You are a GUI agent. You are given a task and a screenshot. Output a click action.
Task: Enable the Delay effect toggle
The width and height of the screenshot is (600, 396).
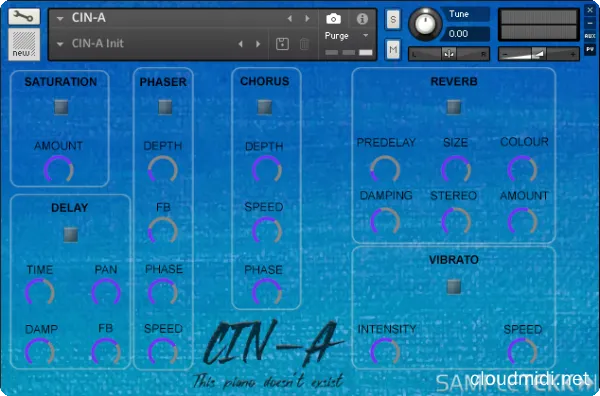coord(70,235)
